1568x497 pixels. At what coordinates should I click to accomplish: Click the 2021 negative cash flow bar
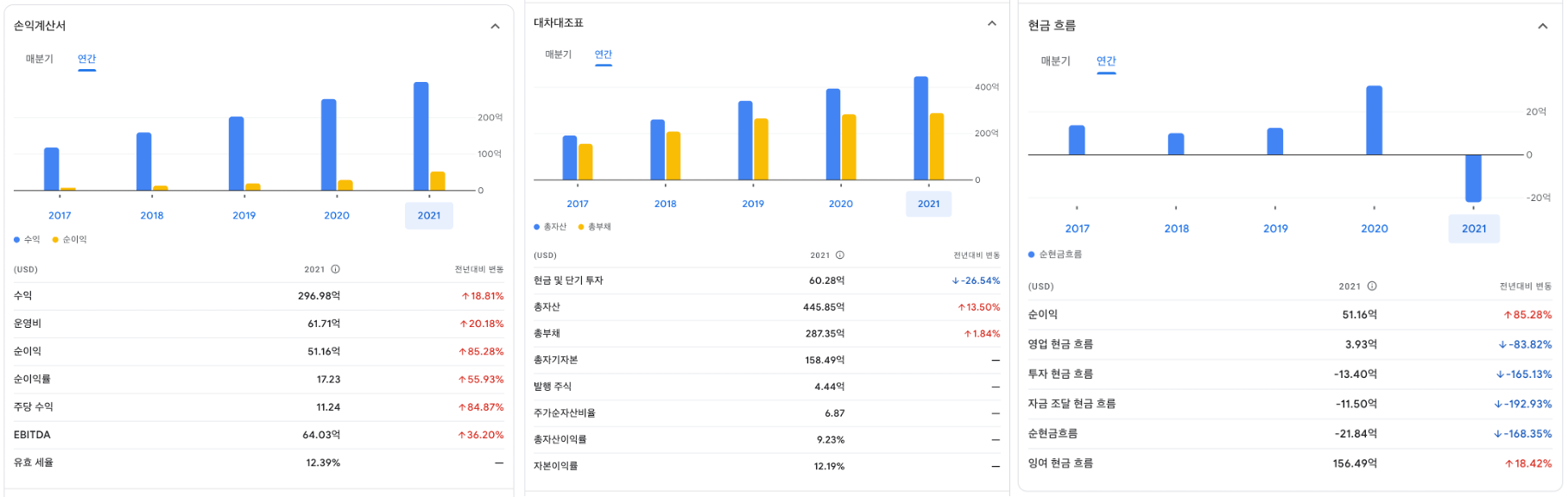1474,179
